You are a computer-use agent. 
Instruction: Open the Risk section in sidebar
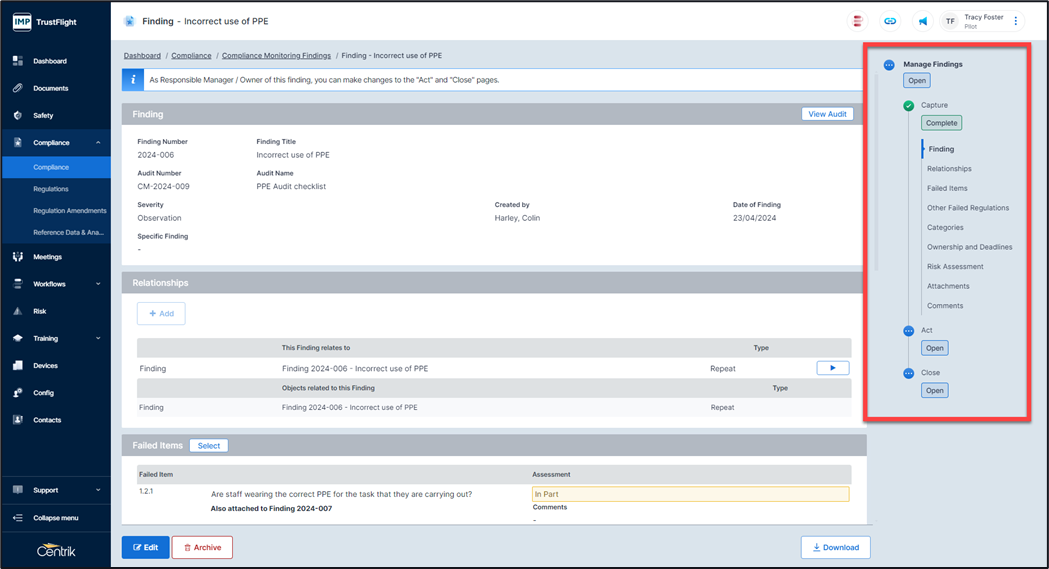click(40, 311)
